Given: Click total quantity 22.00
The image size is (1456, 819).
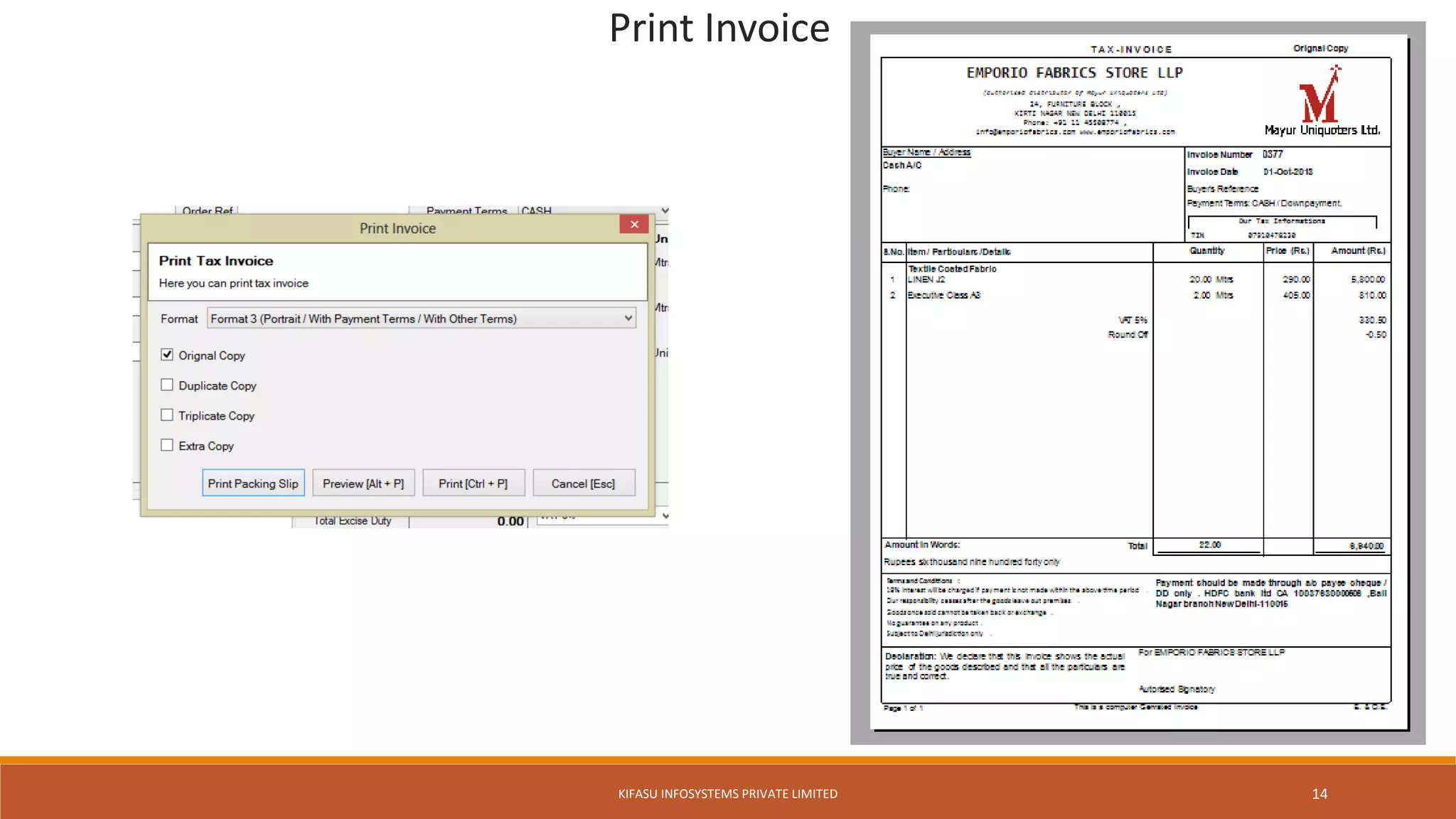Looking at the screenshot, I should [1209, 545].
